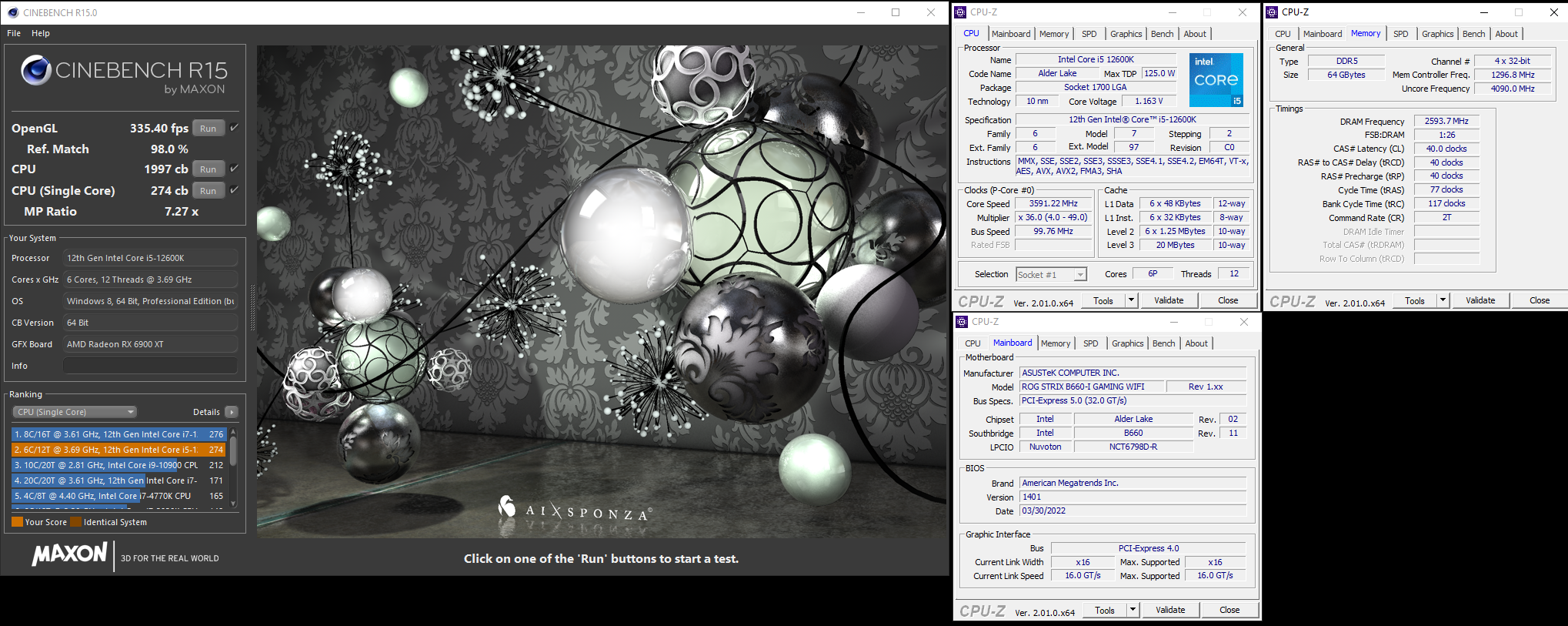Switch to Bench tab in CPU-Z CPU window

[1162, 34]
